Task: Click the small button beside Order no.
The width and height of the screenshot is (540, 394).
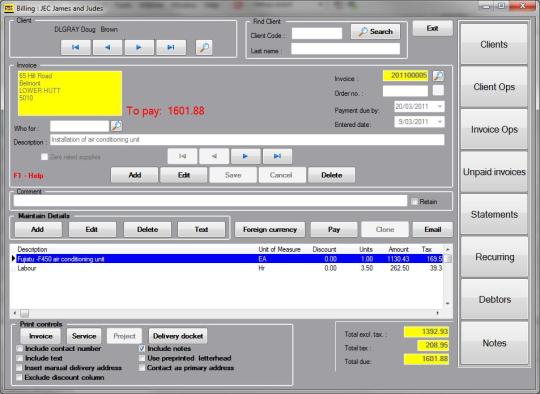Action: [x=438, y=91]
